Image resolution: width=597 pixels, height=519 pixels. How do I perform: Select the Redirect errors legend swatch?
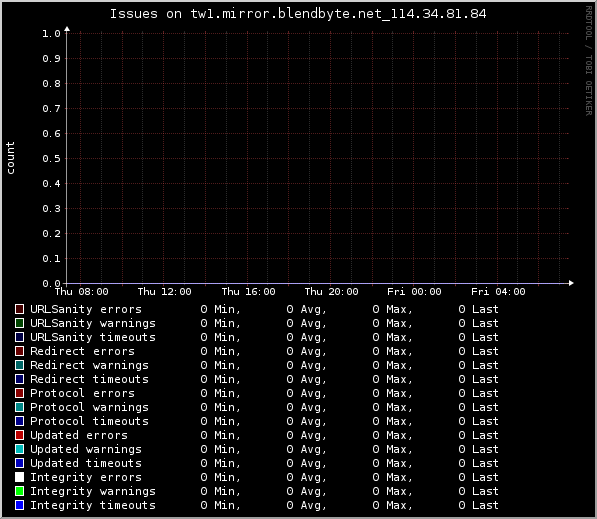(x=19, y=351)
